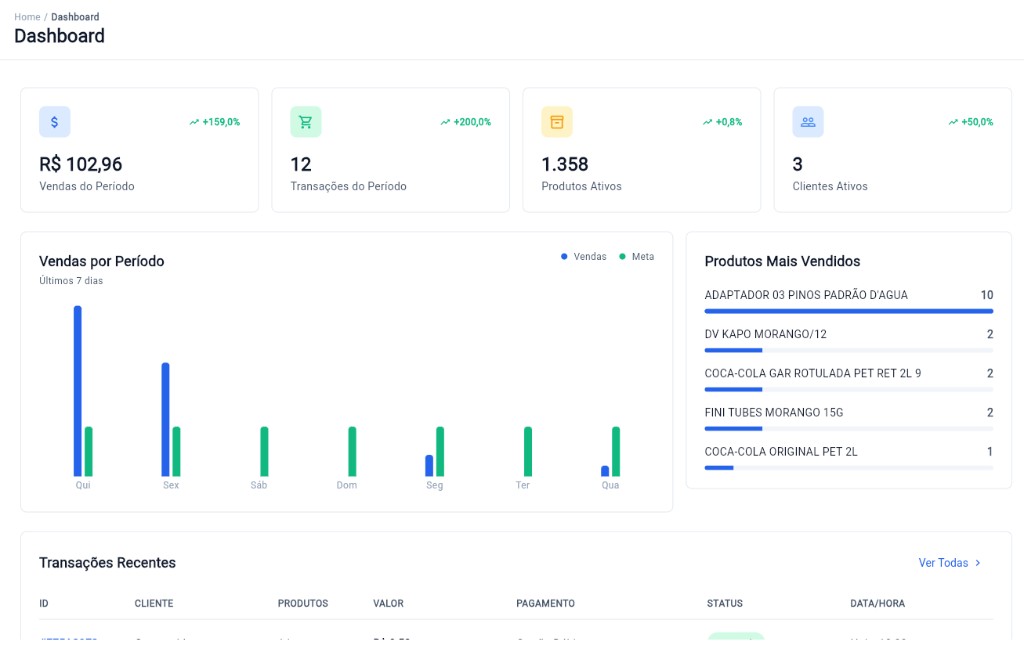The height and width of the screenshot is (656, 1024).
Task: Click the 12 transactions count
Action: pyautogui.click(x=301, y=164)
